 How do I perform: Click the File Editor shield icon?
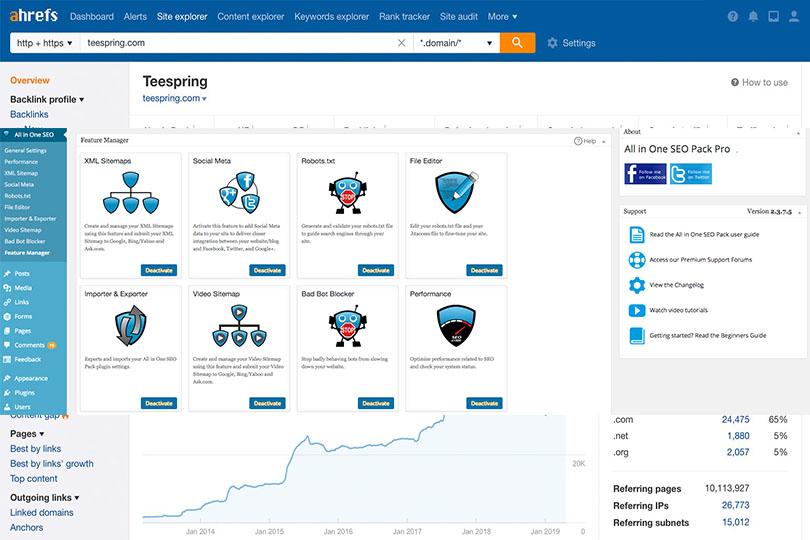pos(456,192)
